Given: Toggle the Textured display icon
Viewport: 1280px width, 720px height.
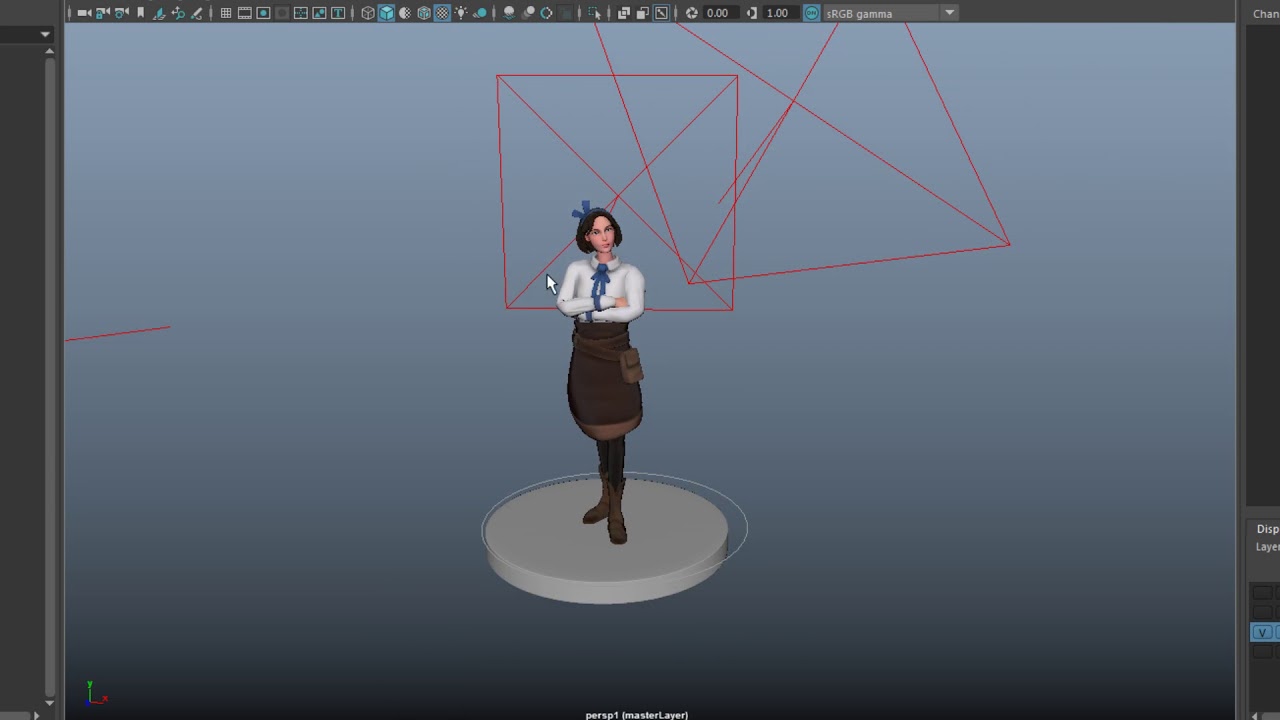Looking at the screenshot, I should point(442,13).
